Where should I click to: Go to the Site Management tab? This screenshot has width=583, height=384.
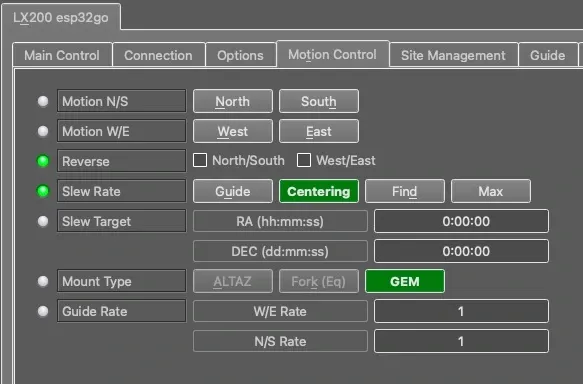coord(454,55)
